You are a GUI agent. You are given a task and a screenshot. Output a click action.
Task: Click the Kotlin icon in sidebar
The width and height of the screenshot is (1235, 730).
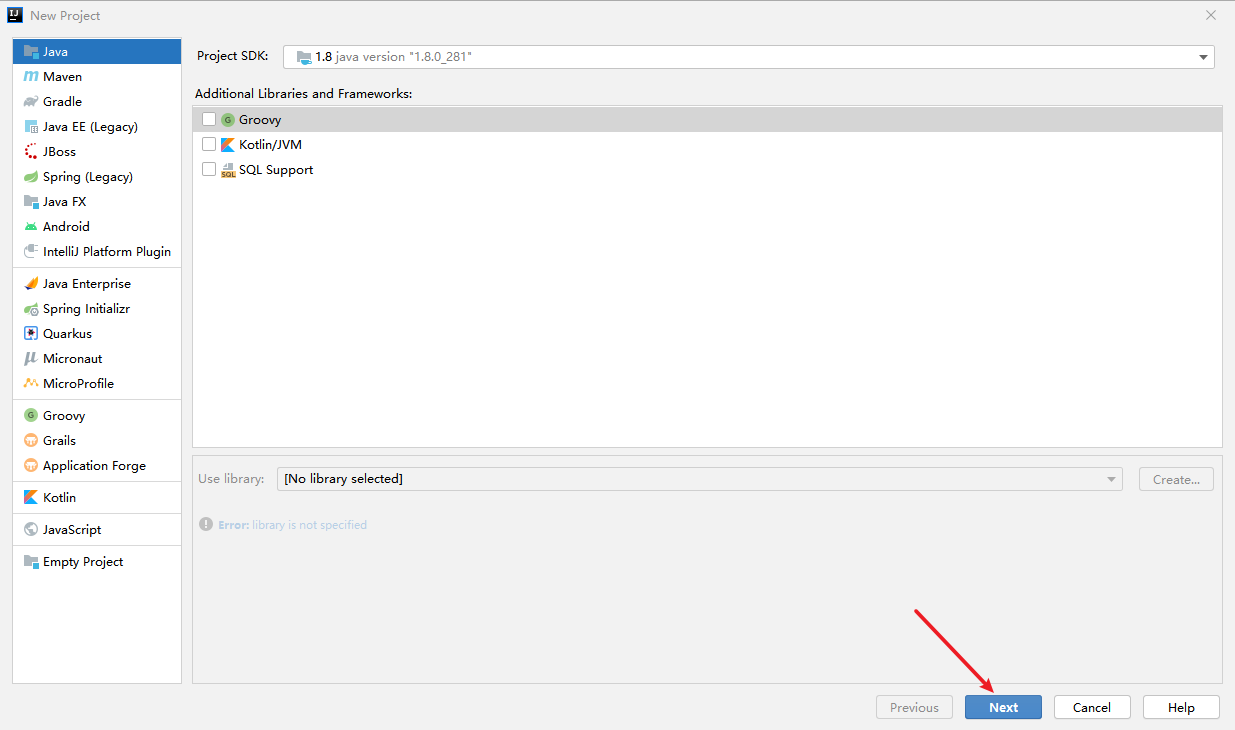(31, 497)
